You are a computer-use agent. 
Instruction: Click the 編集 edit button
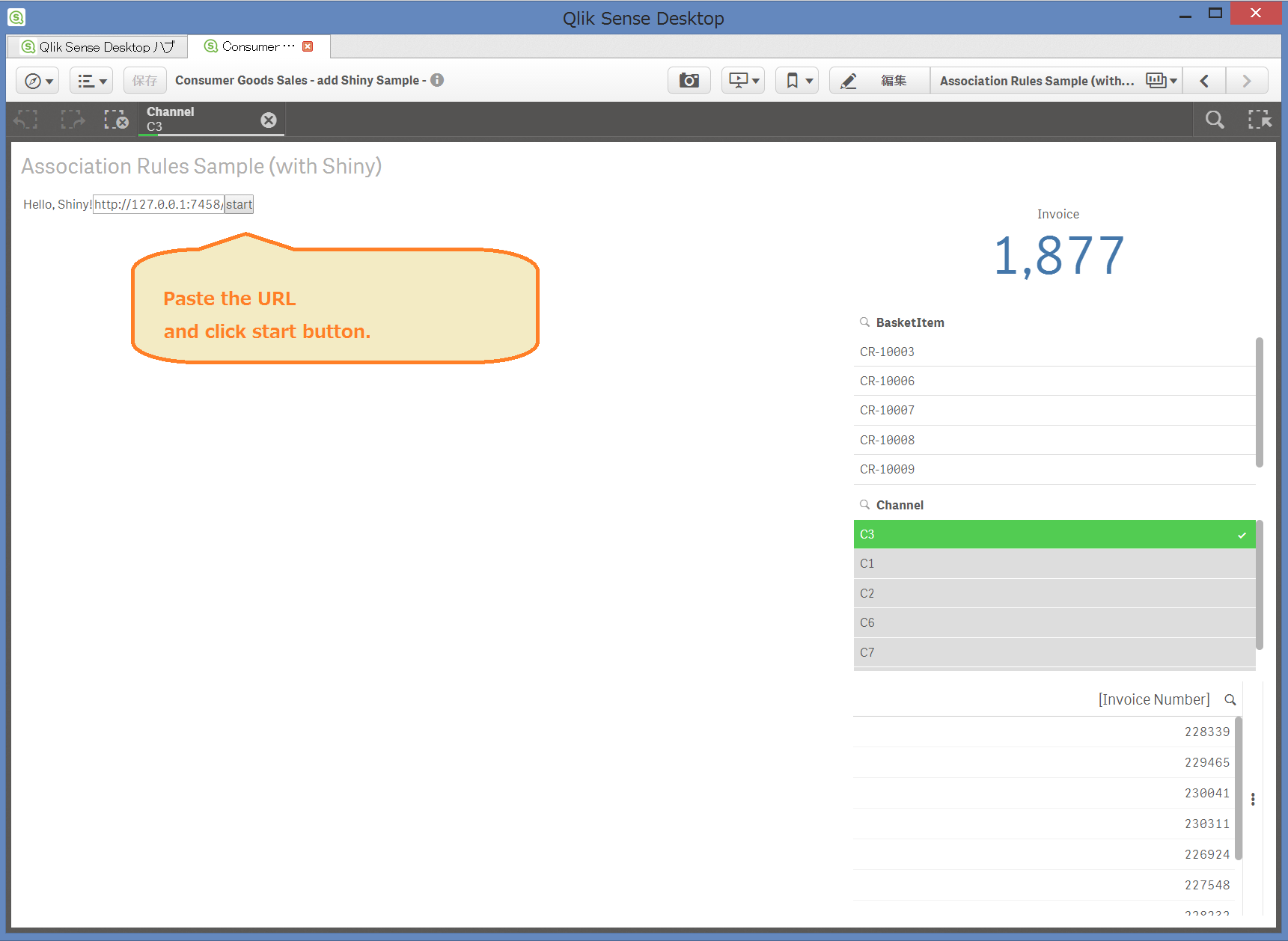(879, 80)
